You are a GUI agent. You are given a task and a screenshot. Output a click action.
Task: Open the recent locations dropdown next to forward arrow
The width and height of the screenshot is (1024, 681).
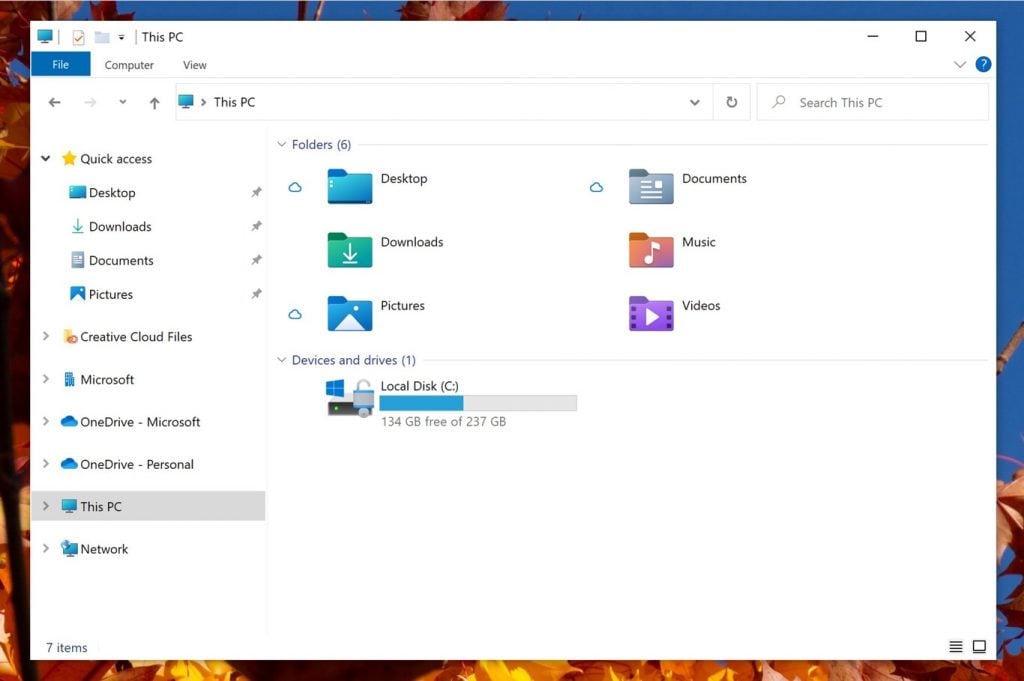[x=122, y=102]
